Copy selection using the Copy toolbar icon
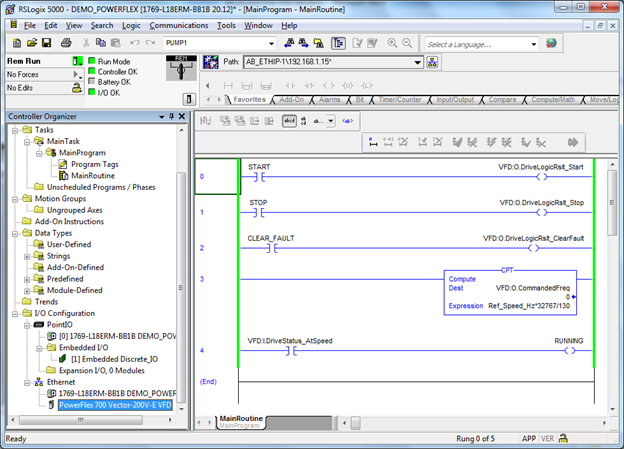 tap(101, 43)
